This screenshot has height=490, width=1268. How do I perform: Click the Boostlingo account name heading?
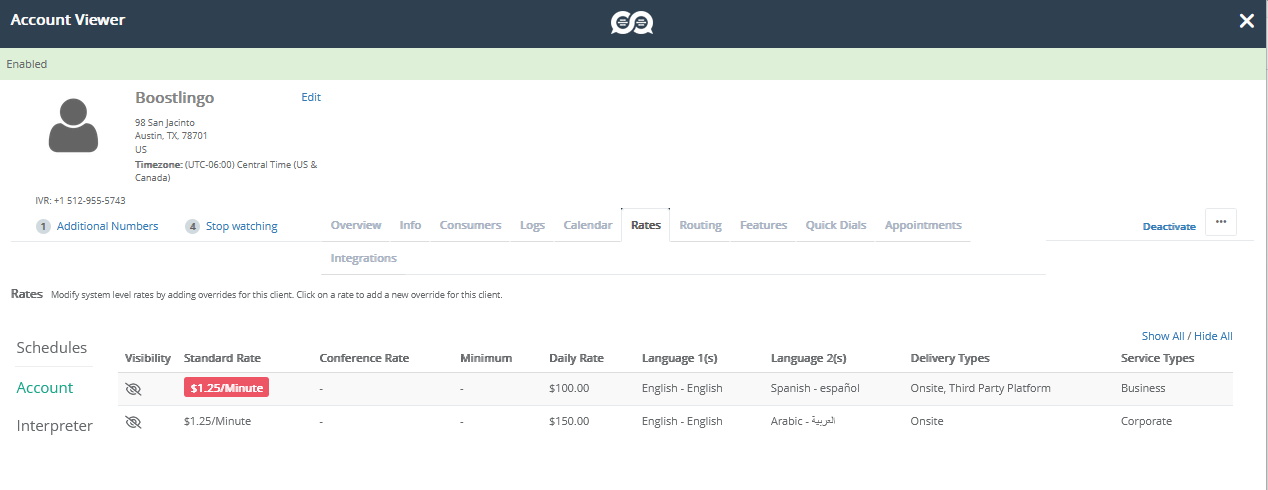coord(174,98)
